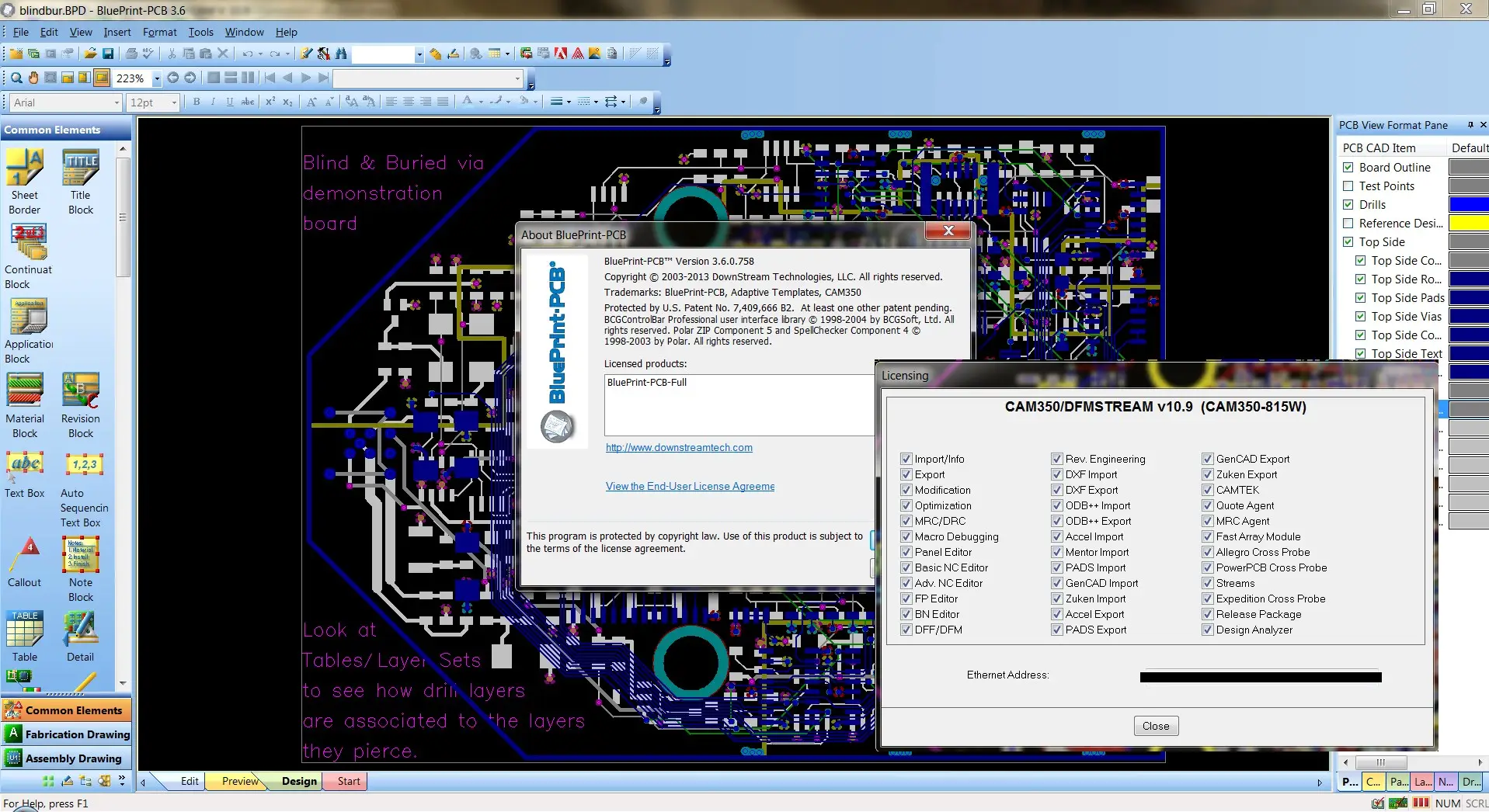
Task: Open the downstreamtech.com link
Action: [679, 447]
